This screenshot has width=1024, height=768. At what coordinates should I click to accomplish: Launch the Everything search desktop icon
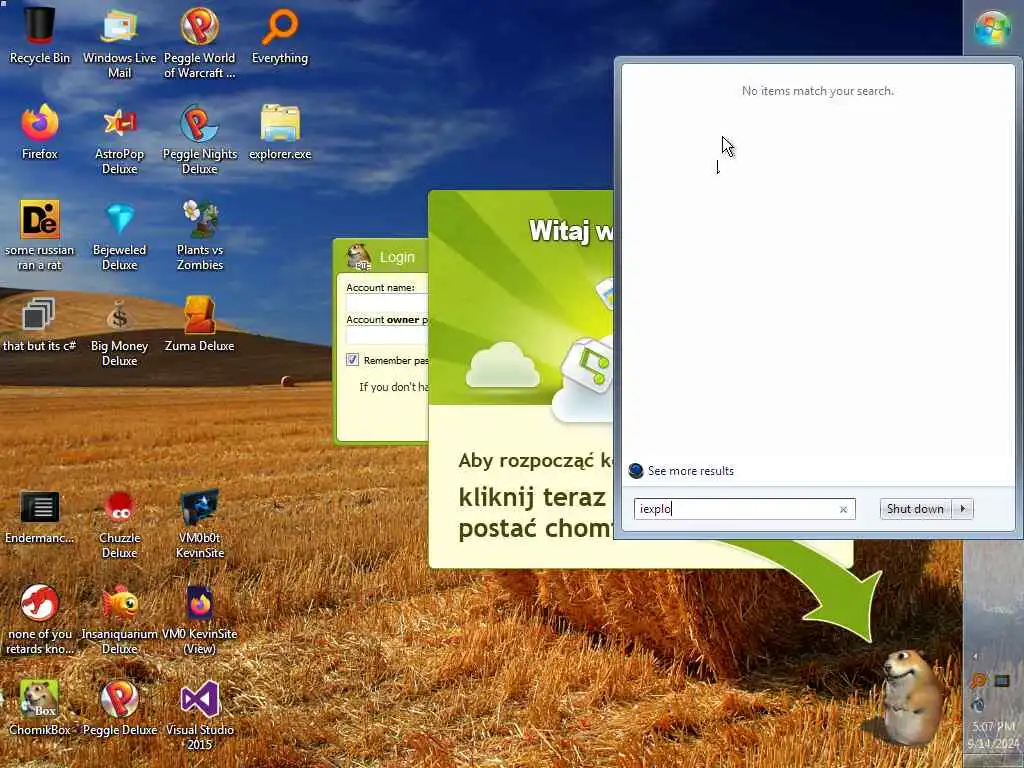(280, 36)
